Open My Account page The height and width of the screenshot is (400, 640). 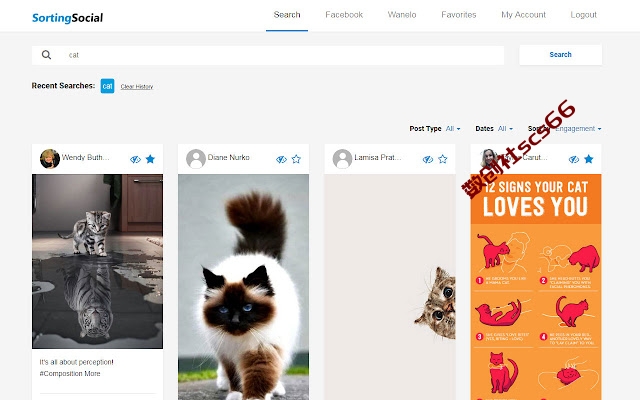tap(523, 15)
